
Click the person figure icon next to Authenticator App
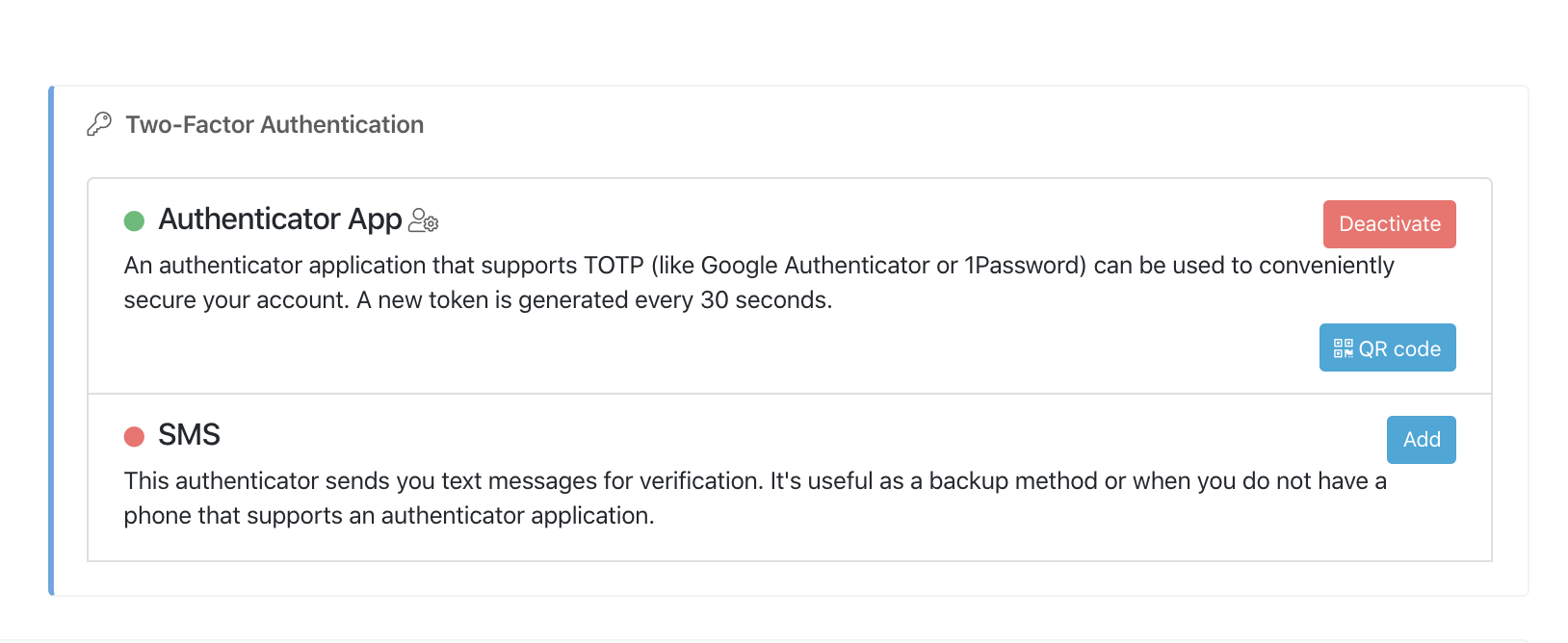coord(418,218)
